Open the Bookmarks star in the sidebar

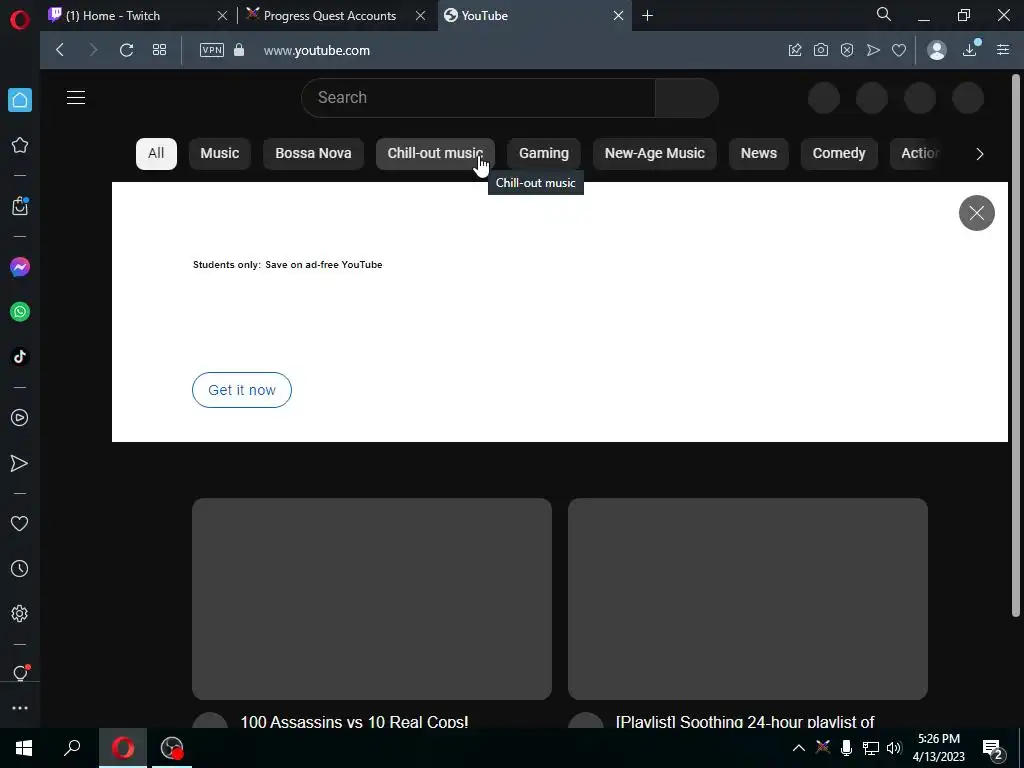[x=20, y=145]
